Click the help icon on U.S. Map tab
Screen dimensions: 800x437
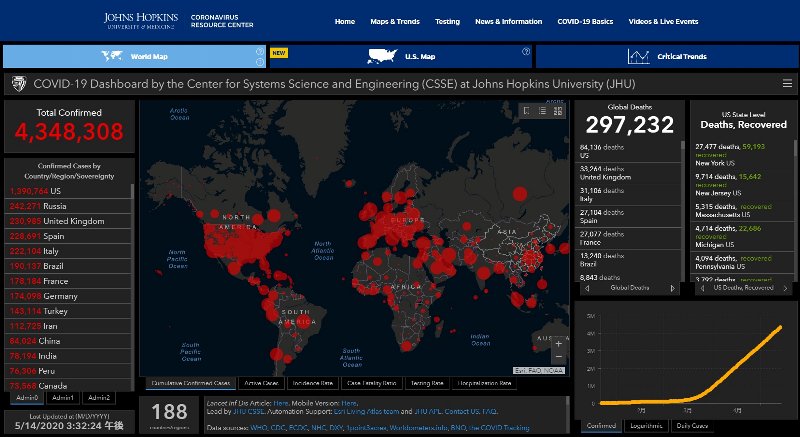pyautogui.click(x=526, y=52)
